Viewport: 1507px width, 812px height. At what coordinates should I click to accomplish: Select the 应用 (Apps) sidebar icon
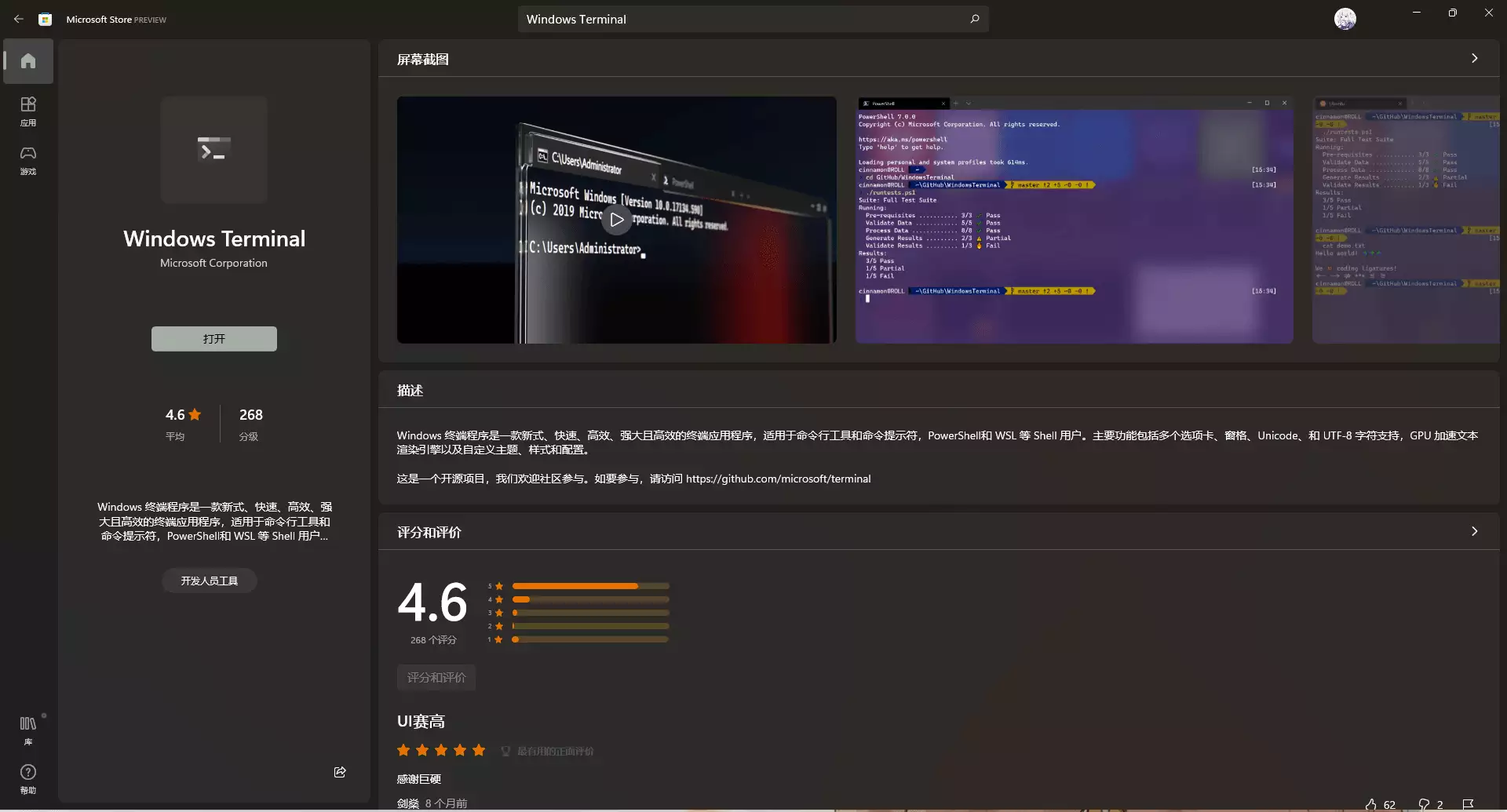(27, 111)
